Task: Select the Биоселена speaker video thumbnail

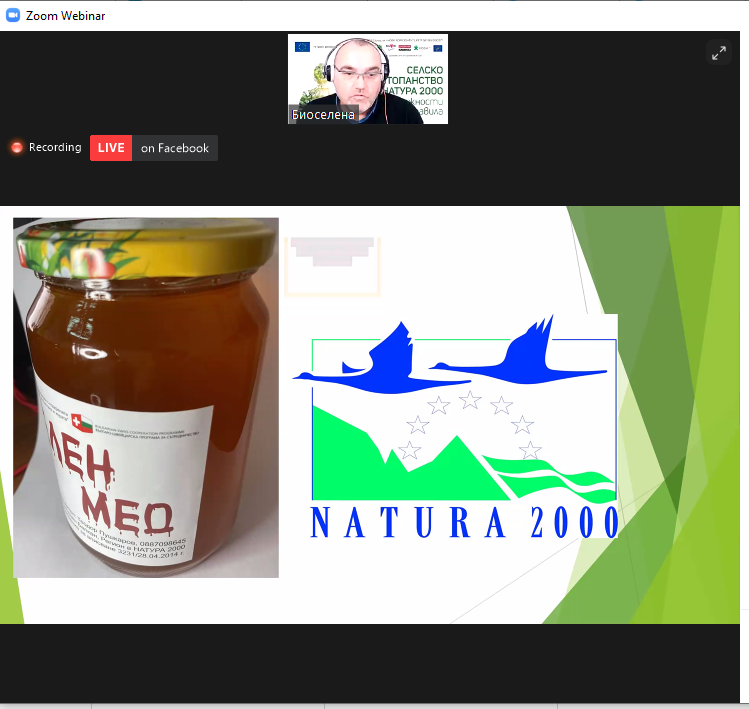Action: tap(368, 79)
